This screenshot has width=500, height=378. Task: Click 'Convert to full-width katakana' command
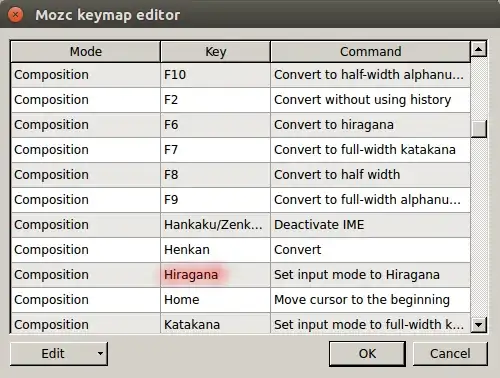point(370,150)
